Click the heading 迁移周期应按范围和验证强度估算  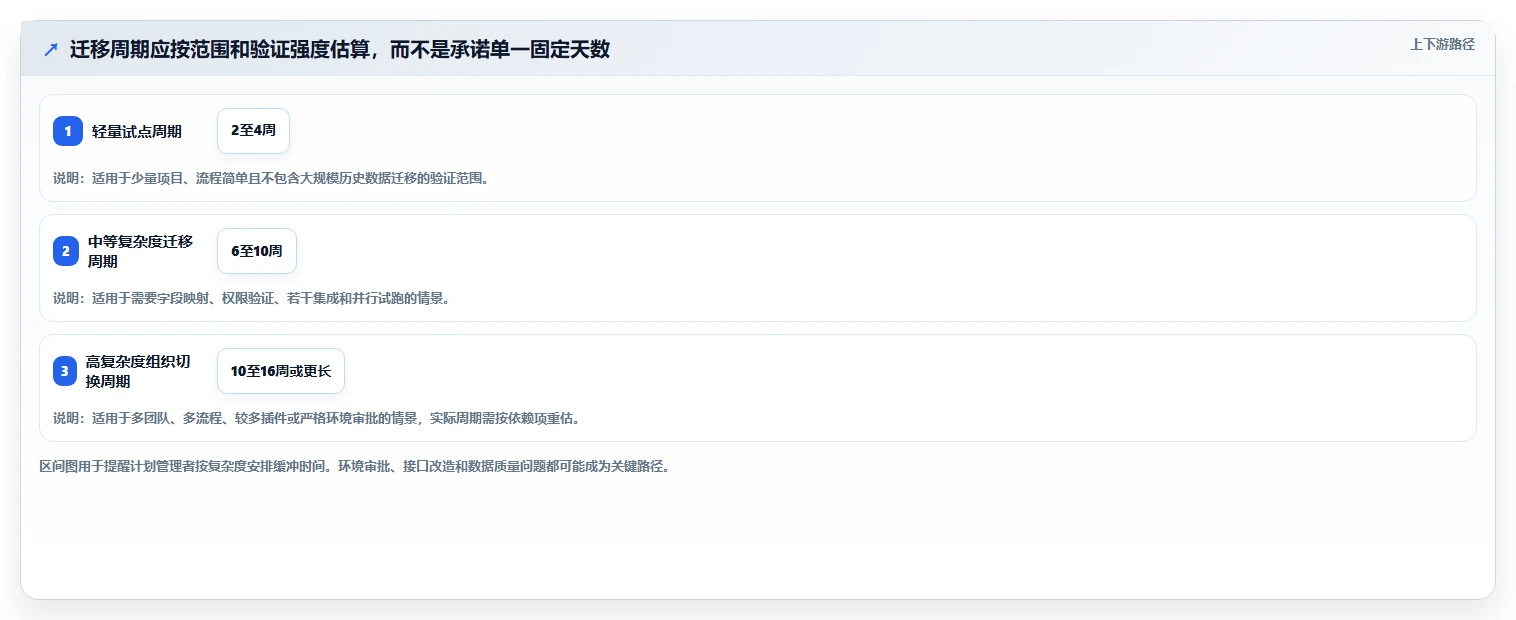[340, 50]
